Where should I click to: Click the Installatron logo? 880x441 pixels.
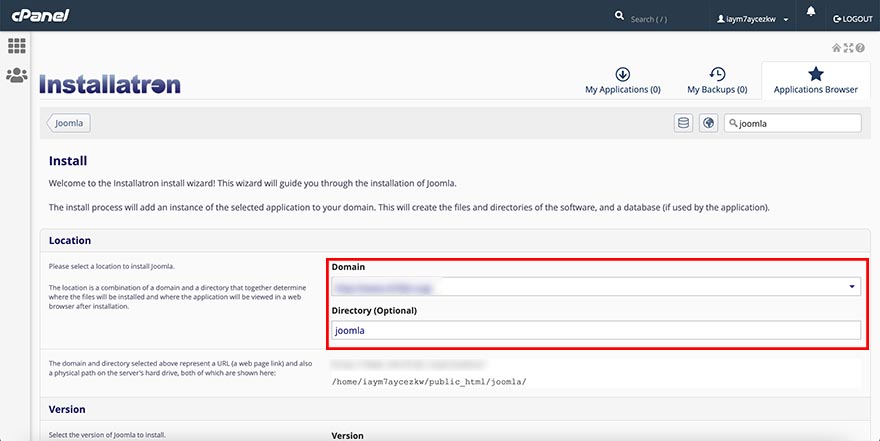pos(110,85)
